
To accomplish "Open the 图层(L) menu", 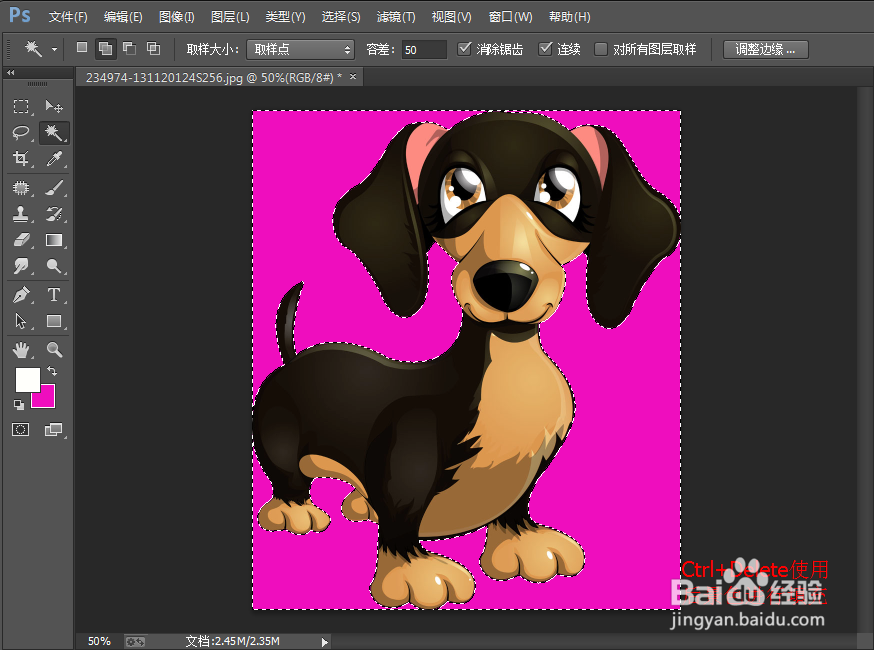I will (230, 17).
